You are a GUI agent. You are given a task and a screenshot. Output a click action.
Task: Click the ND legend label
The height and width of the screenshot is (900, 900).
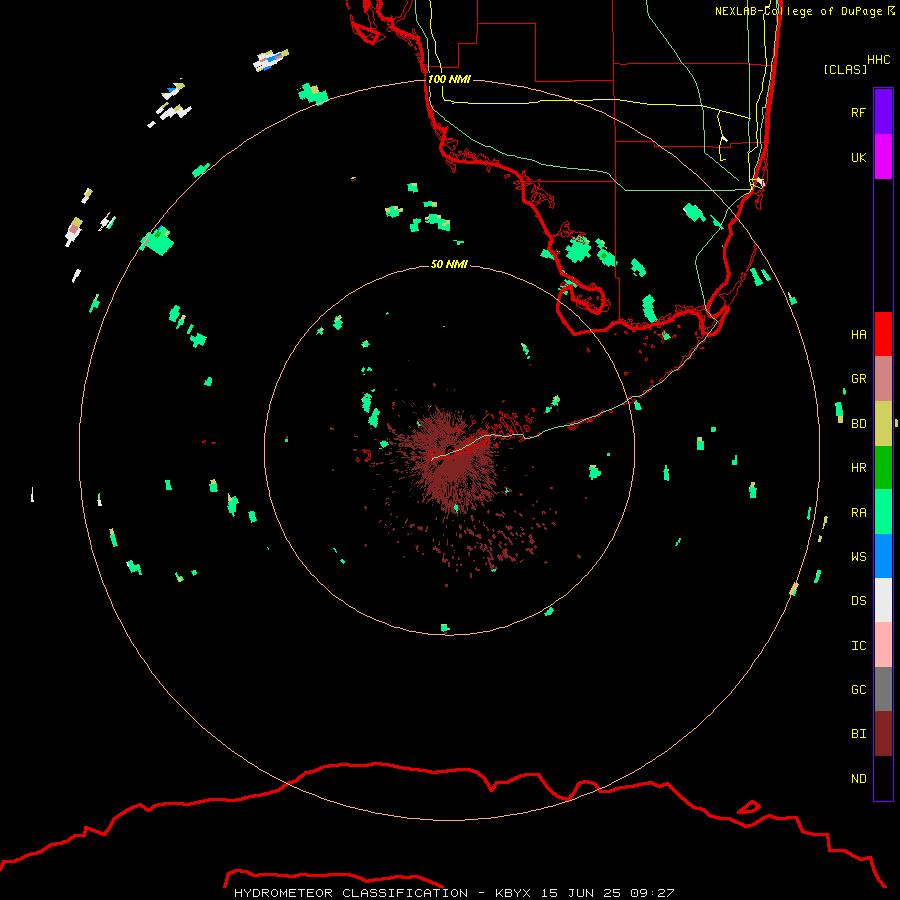pyautogui.click(x=858, y=779)
